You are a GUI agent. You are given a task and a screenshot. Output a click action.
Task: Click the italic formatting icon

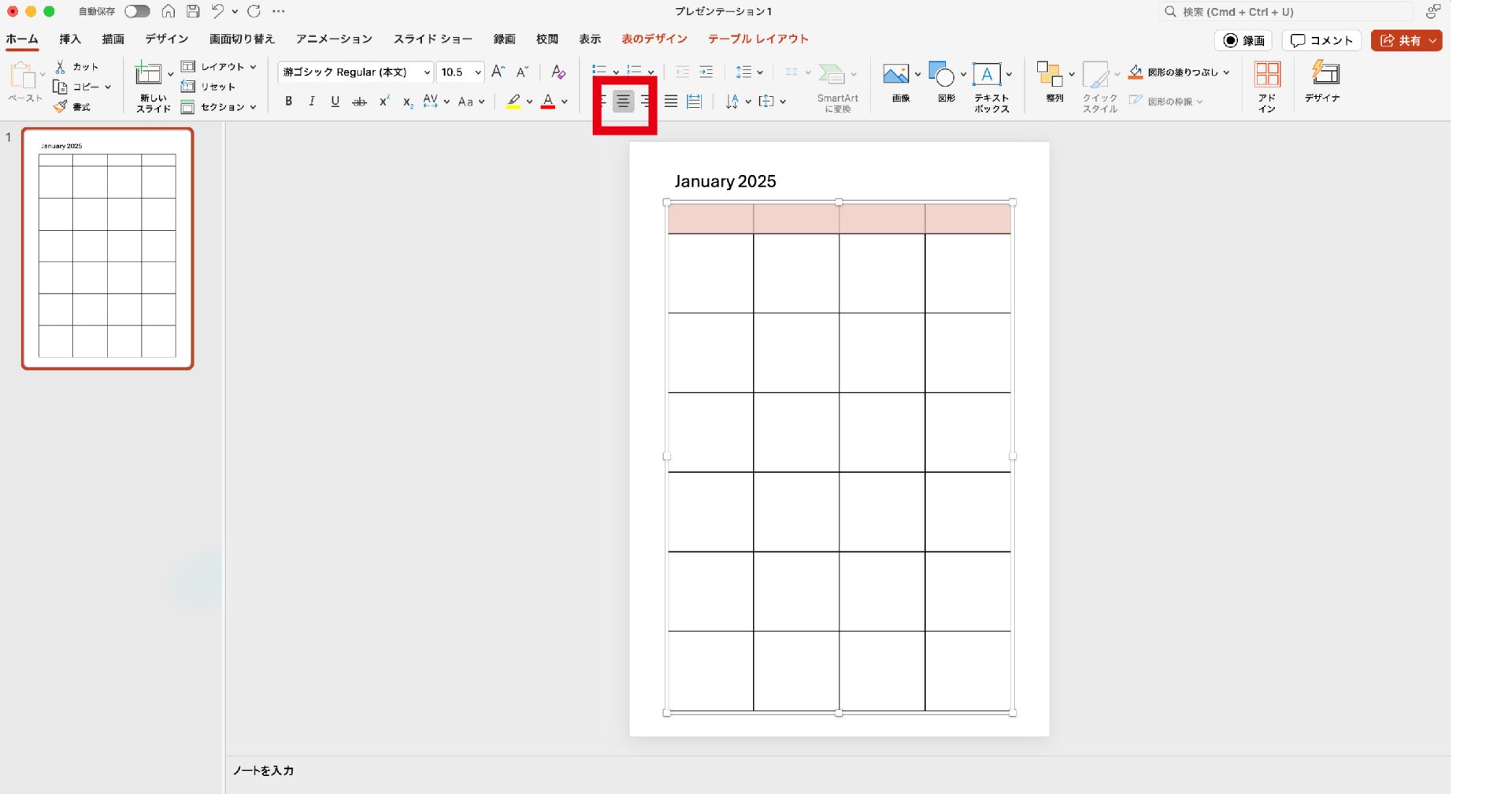pyautogui.click(x=312, y=101)
